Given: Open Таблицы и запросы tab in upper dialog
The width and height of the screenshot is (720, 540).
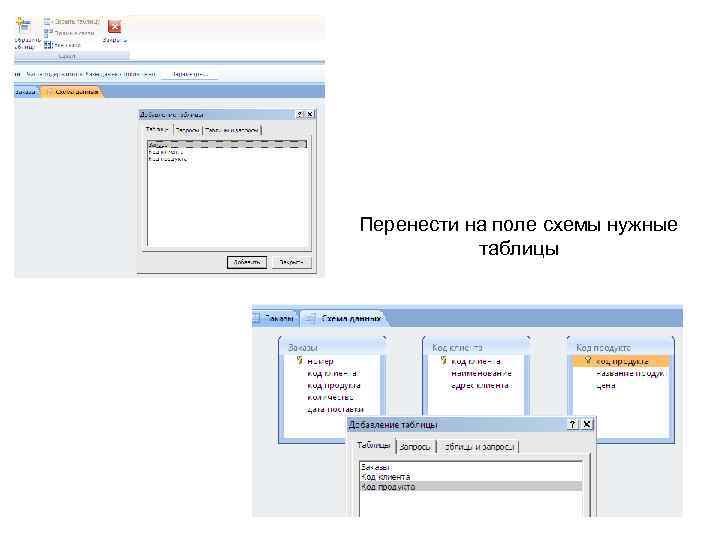Looking at the screenshot, I should coord(232,130).
